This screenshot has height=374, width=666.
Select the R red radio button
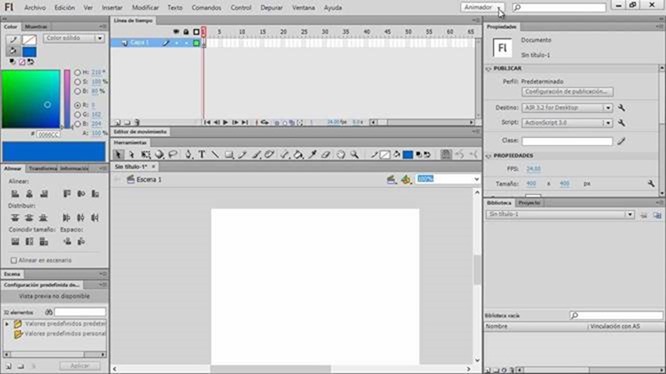pos(77,105)
